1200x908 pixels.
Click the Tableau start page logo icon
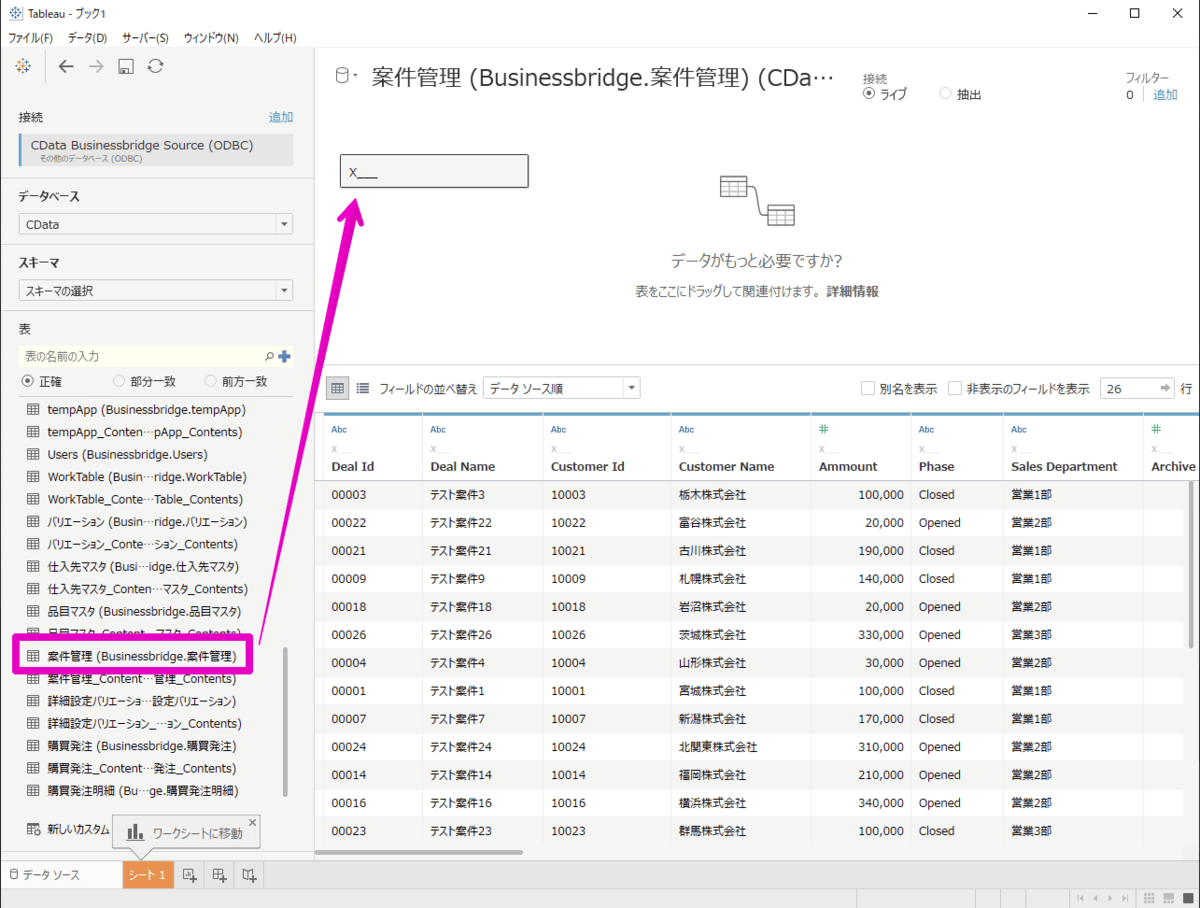click(22, 66)
